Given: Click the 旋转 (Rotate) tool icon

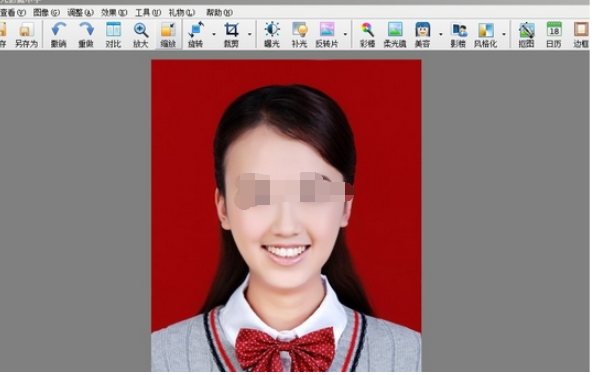Looking at the screenshot, I should point(196,35).
